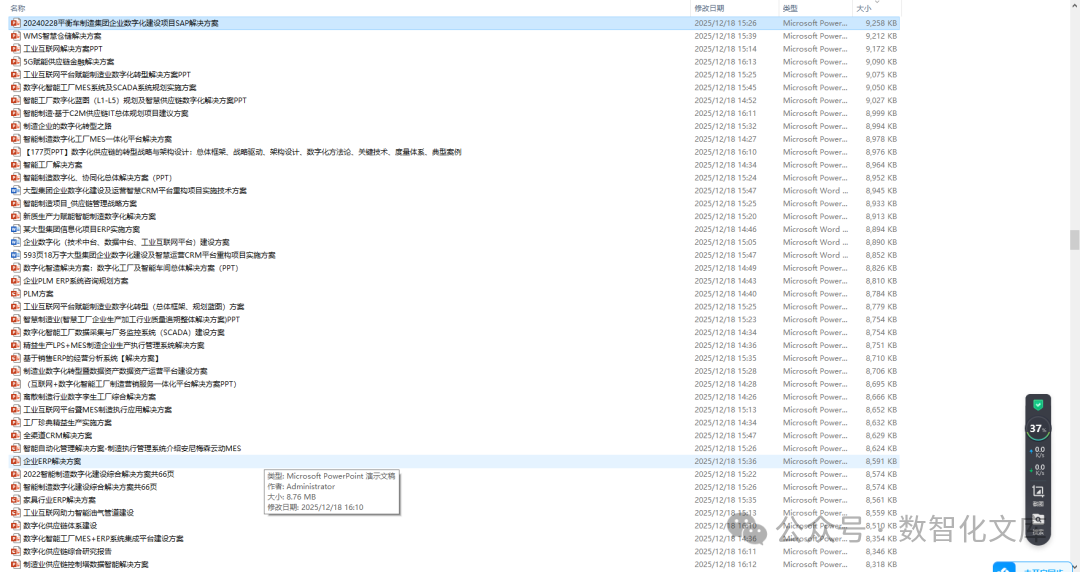
Task: Click the PowerPoint icon of WMS智慧仓储解决方案
Action: click(x=16, y=36)
